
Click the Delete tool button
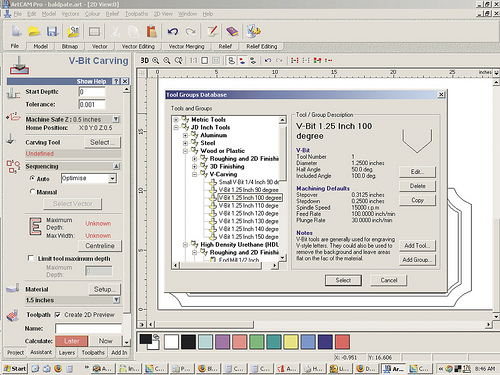tap(417, 186)
